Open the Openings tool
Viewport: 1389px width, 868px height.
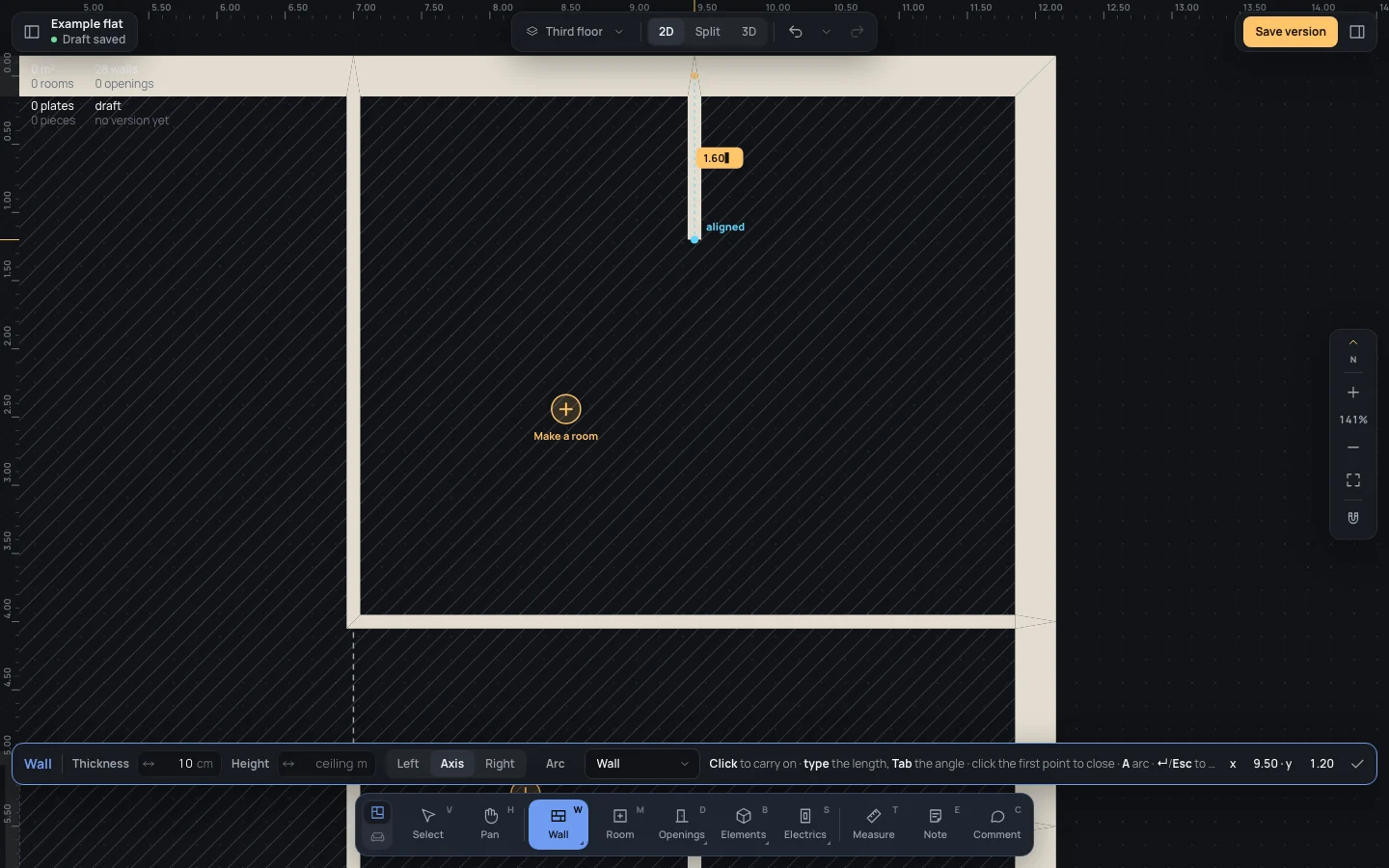tap(682, 825)
